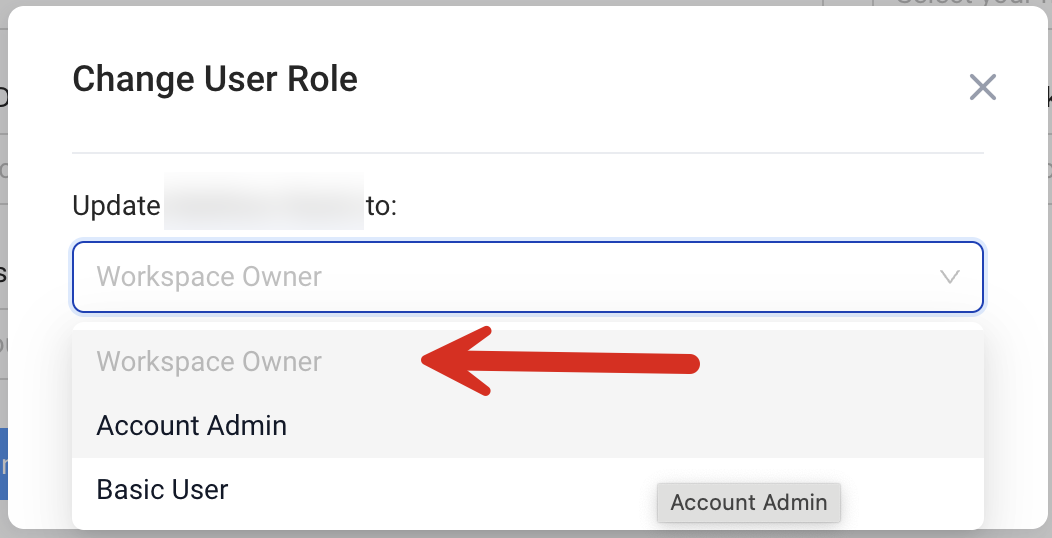
Task: Select the Workspace Owner option in list
Action: tap(209, 362)
